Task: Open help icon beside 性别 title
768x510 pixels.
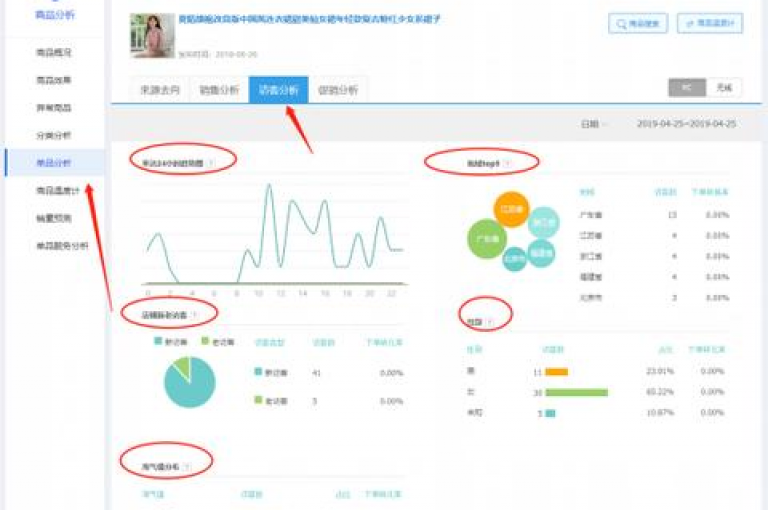Action: (x=490, y=322)
